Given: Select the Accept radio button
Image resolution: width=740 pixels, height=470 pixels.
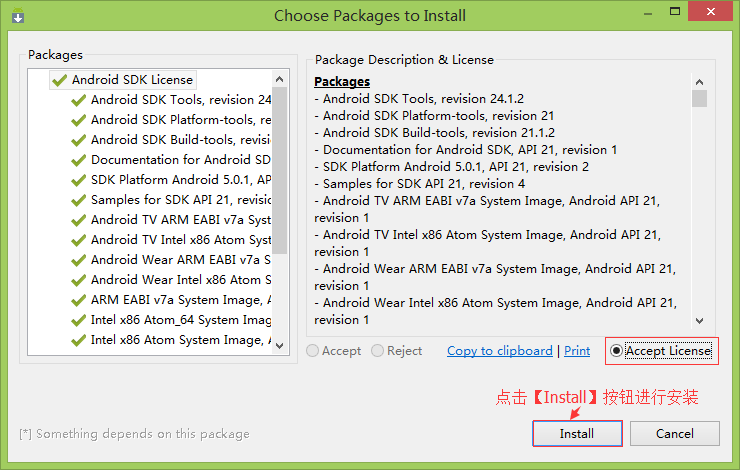Looking at the screenshot, I should (334, 351).
